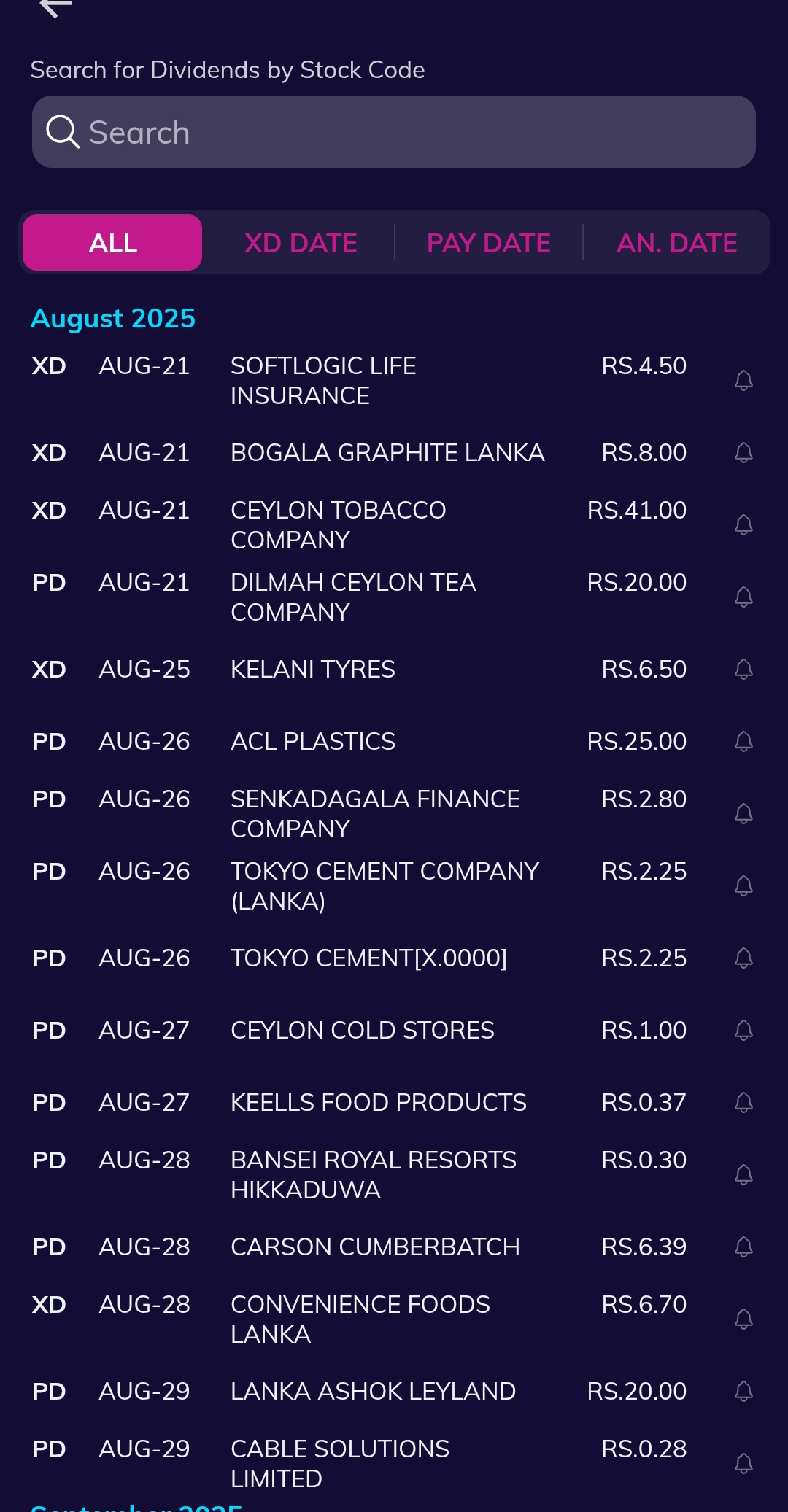Tap the back arrow icon
The image size is (788, 1512).
(x=55, y=7)
